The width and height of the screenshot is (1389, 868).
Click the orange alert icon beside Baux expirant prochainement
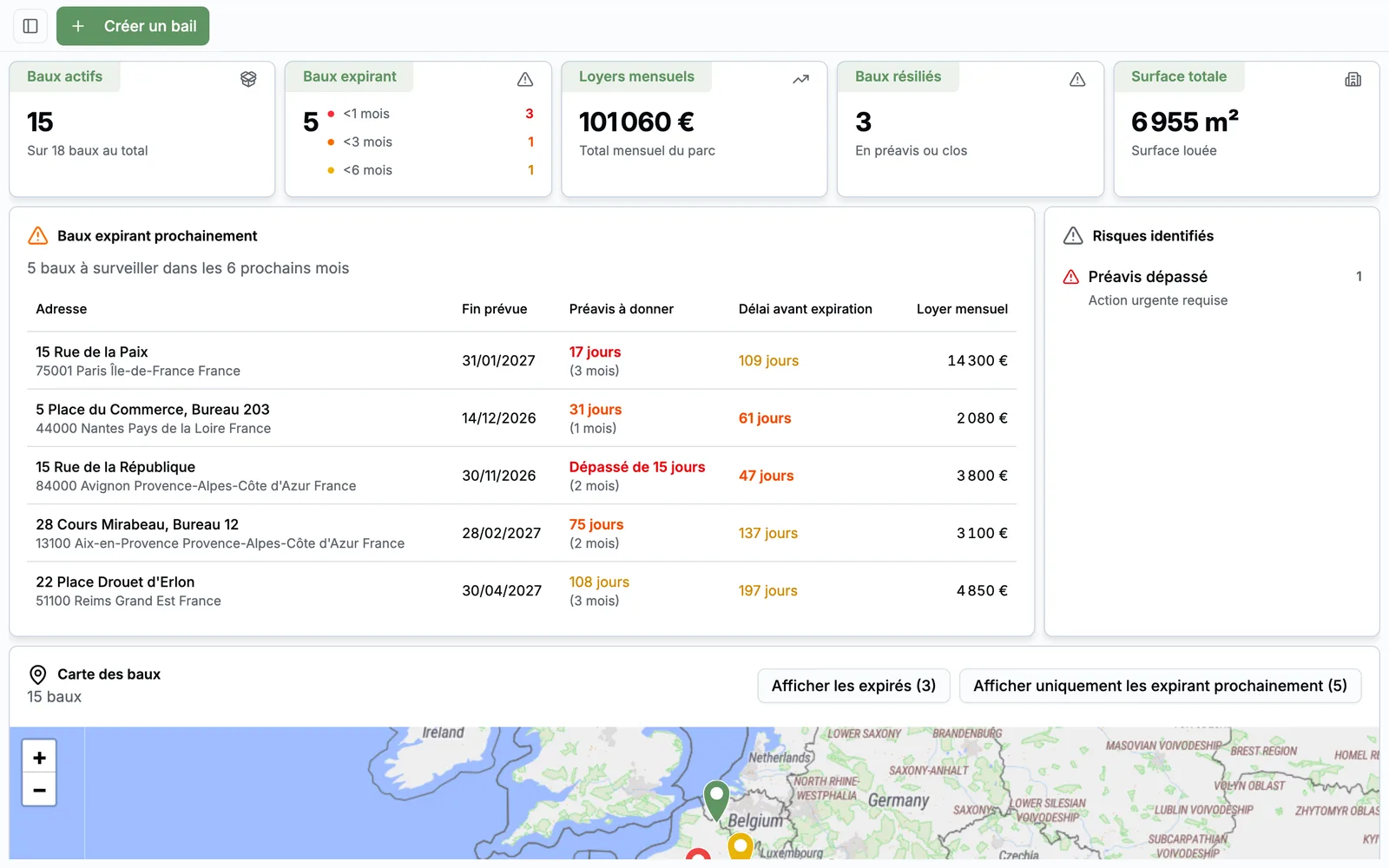coord(38,235)
